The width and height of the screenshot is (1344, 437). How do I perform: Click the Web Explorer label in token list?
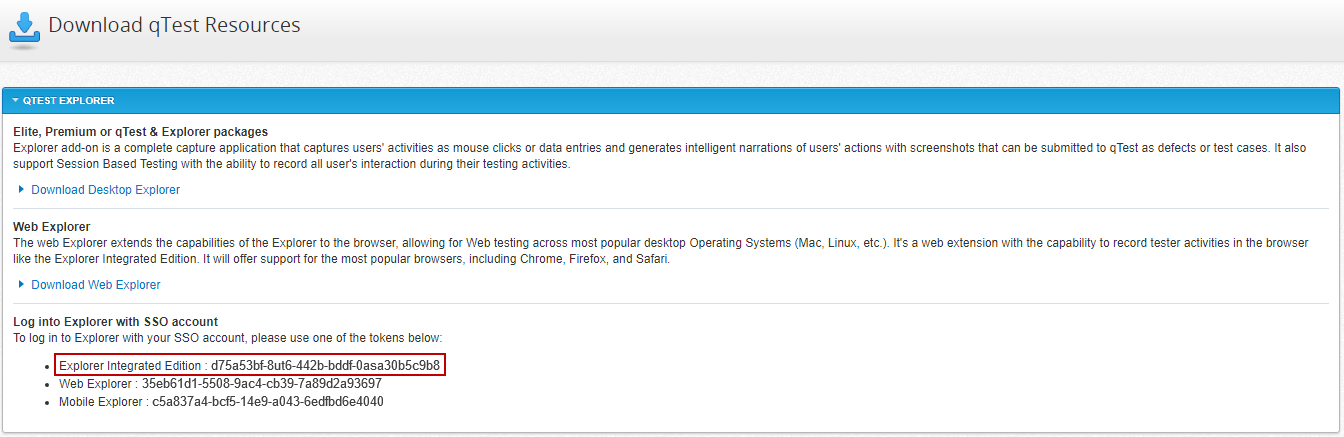click(x=97, y=384)
